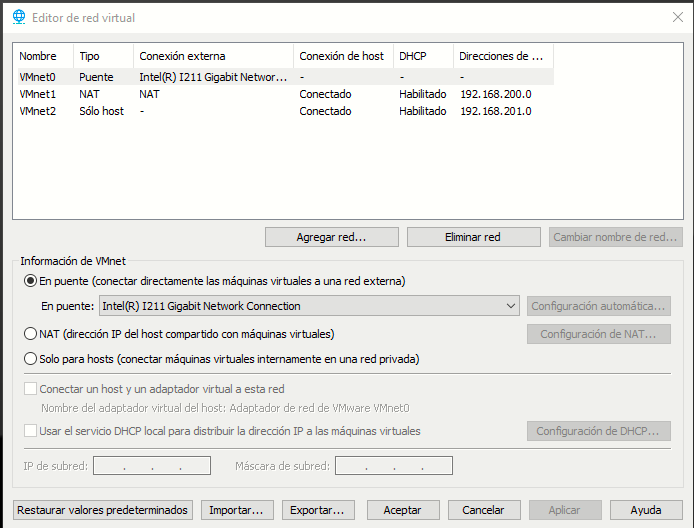Click the 'Direcciones de ...' column header
694x528 pixels.
[503, 56]
